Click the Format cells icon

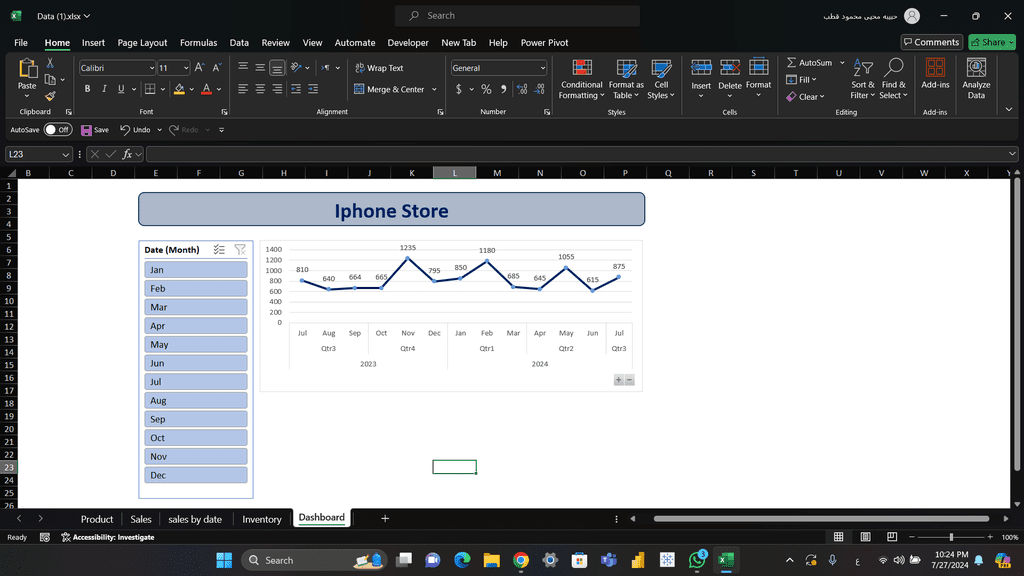pyautogui.click(x=758, y=68)
